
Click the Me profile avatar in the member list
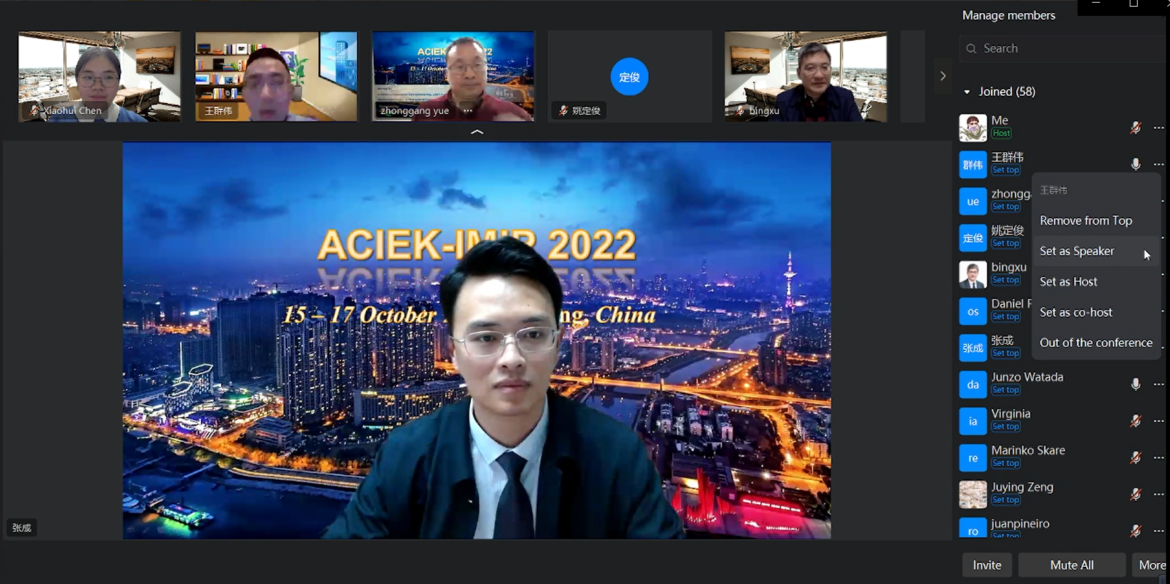(973, 128)
